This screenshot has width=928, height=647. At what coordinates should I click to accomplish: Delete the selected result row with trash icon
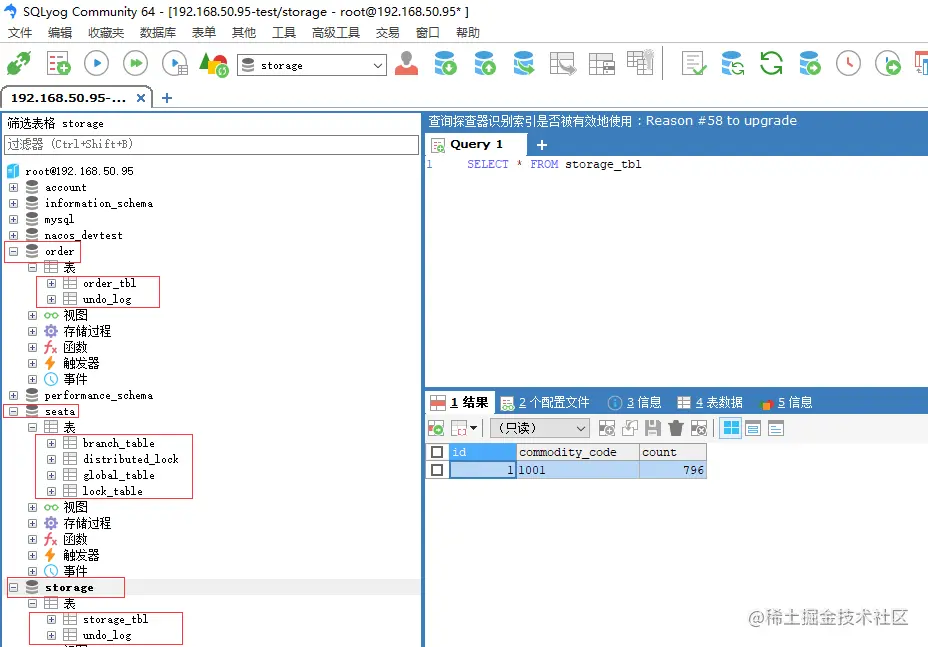point(674,428)
